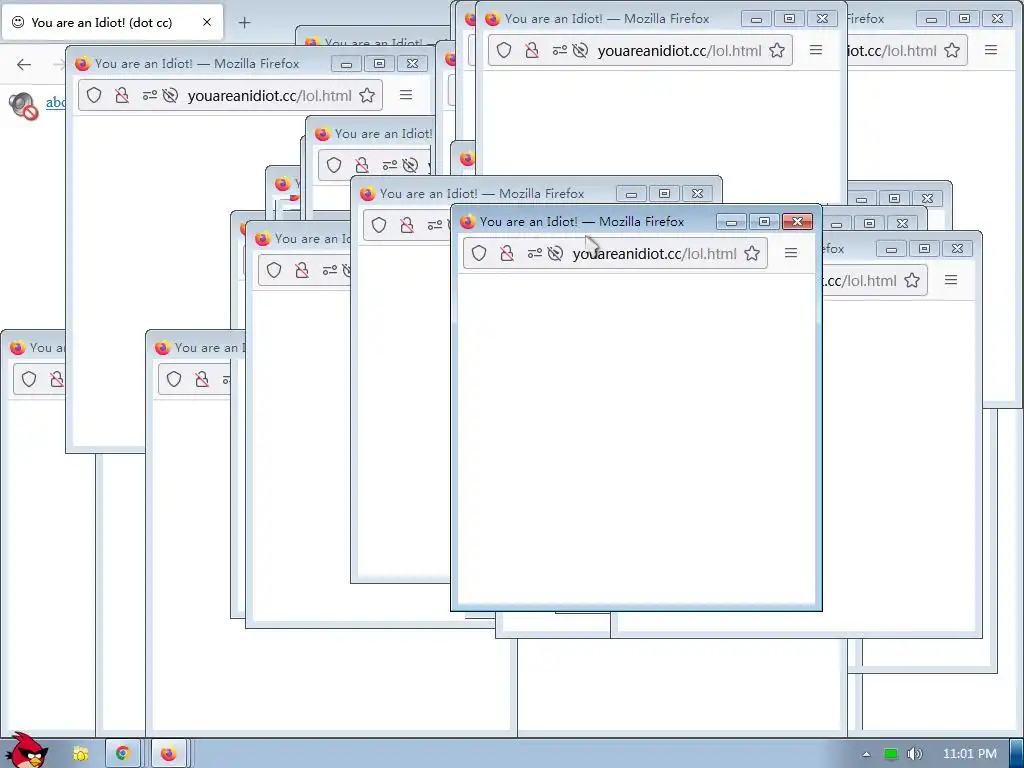Click shield icon in popup beside muted speaker

tap(94, 95)
